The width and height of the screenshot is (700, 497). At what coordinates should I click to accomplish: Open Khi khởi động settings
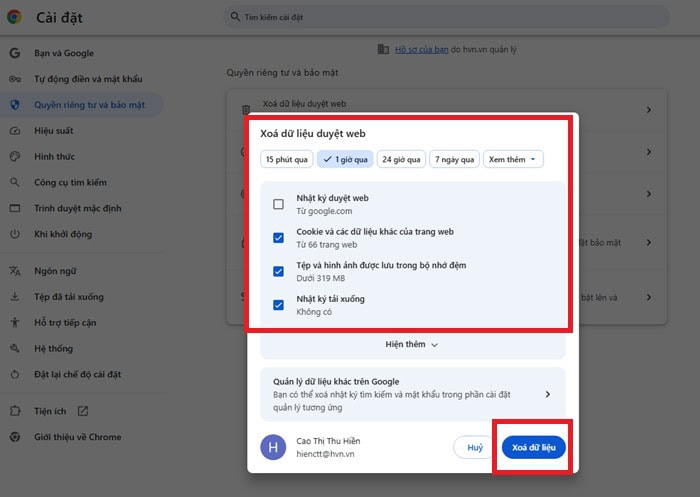[63, 234]
